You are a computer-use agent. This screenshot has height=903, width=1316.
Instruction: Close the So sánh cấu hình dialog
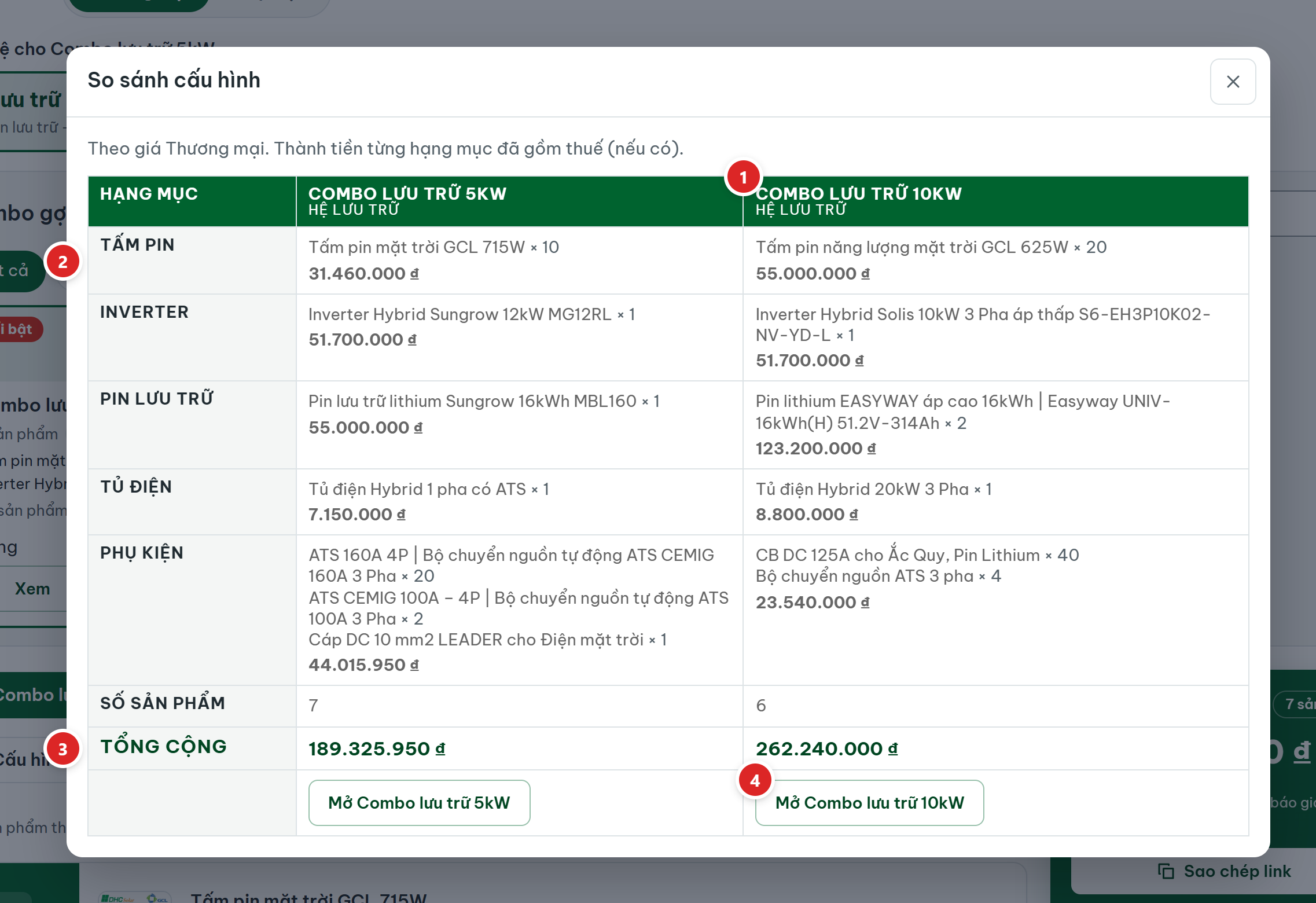pos(1233,82)
